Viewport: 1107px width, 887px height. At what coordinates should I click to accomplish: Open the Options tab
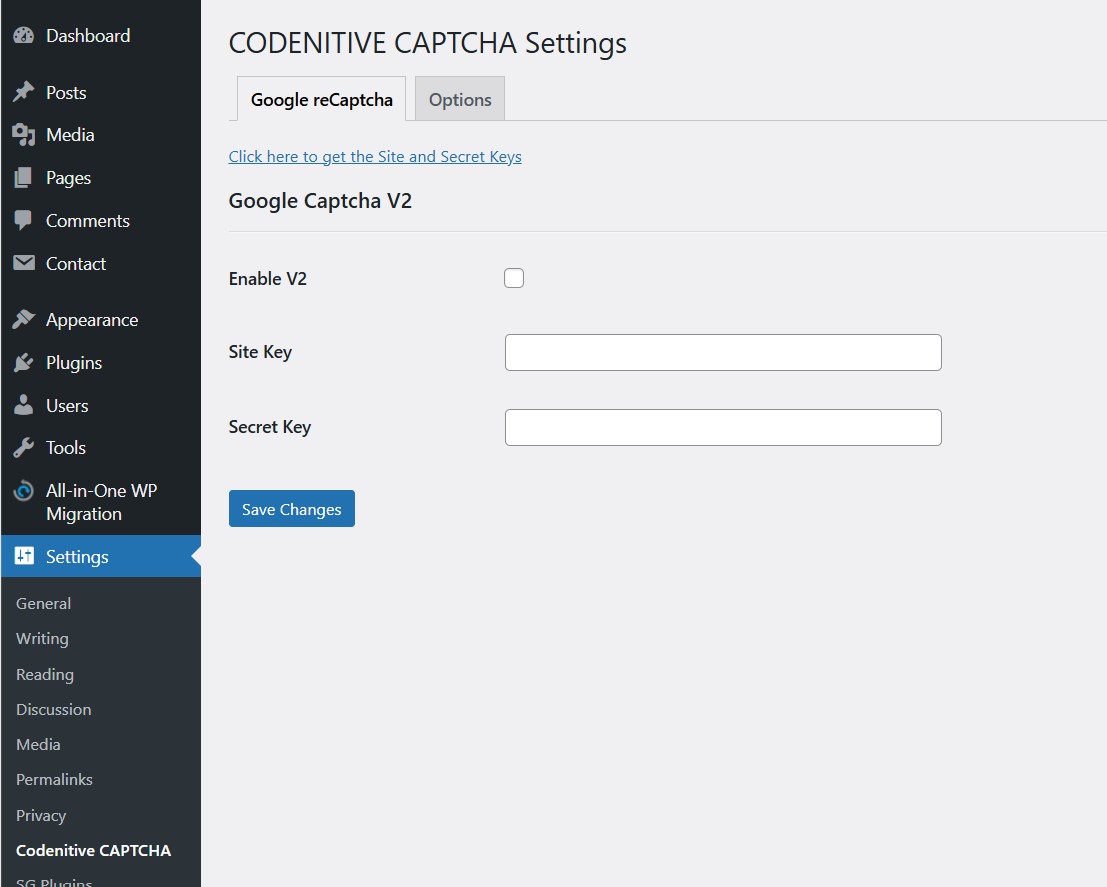[x=460, y=99]
